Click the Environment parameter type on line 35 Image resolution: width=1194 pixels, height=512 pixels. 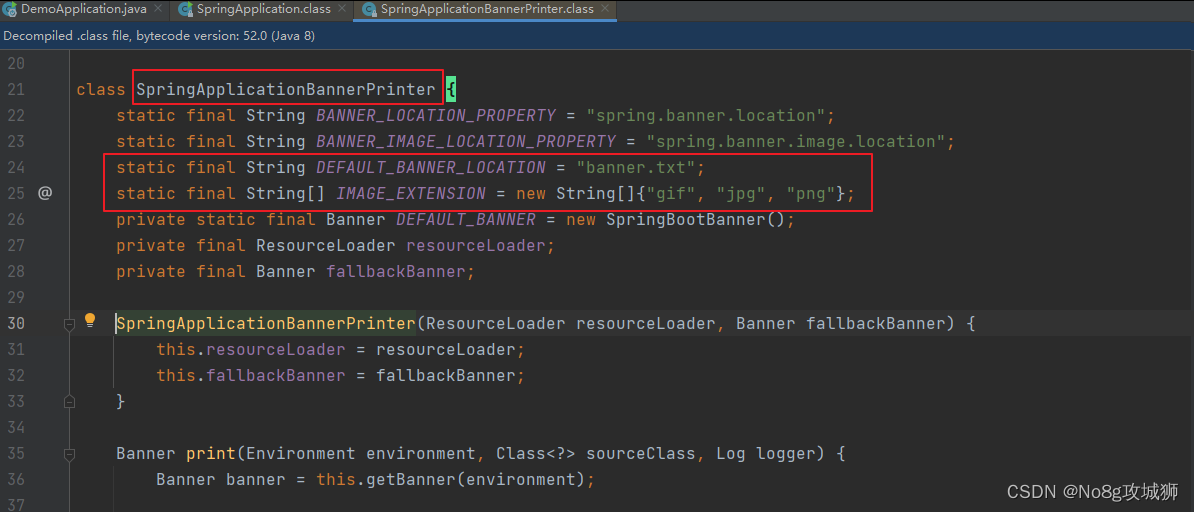pos(301,454)
